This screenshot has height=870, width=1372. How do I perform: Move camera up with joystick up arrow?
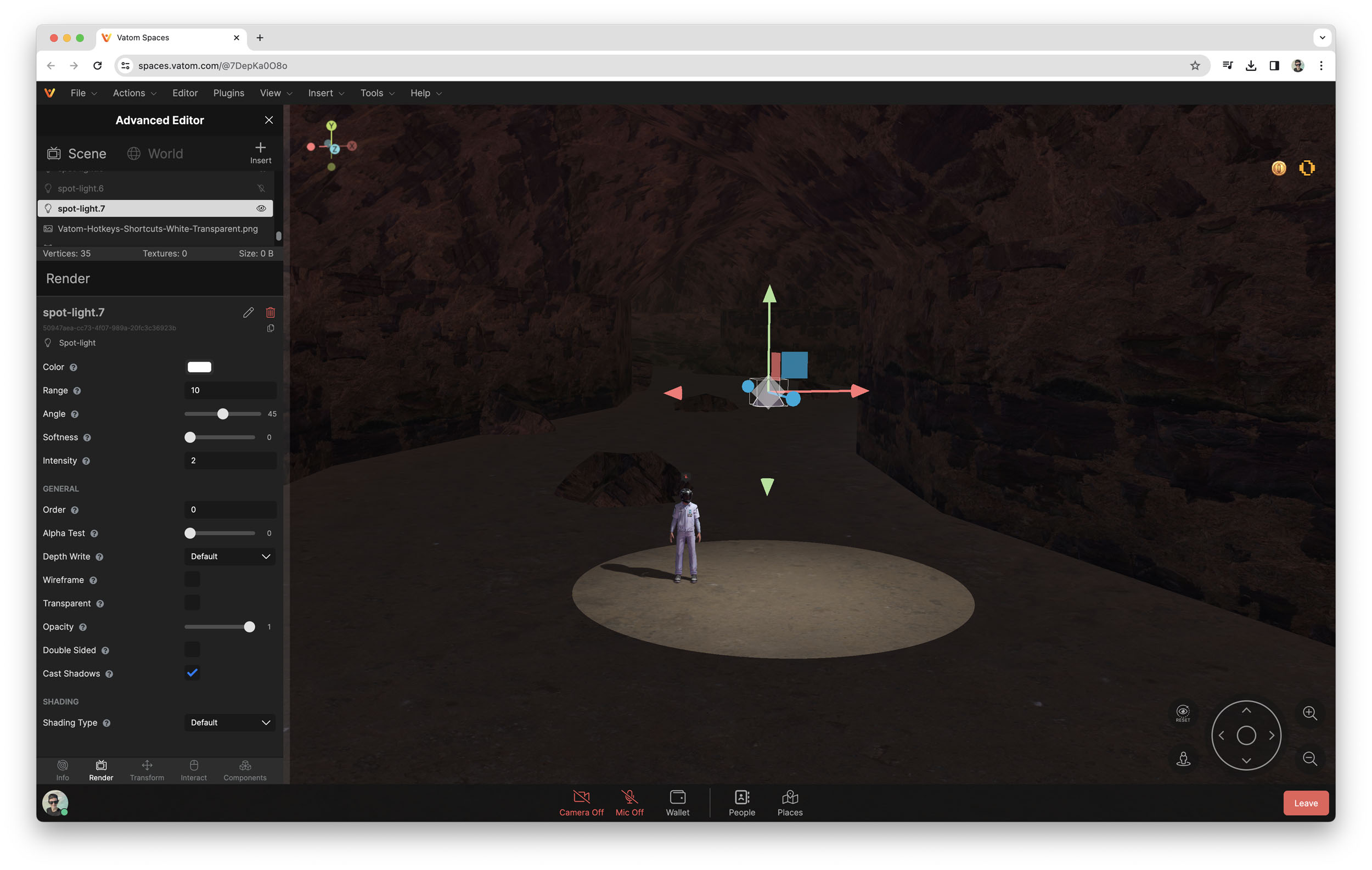pyautogui.click(x=1246, y=710)
